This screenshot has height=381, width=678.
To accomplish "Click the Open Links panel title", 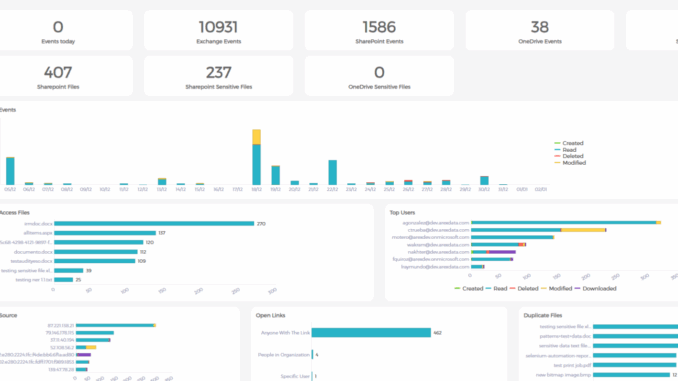I will pyautogui.click(x=270, y=315).
